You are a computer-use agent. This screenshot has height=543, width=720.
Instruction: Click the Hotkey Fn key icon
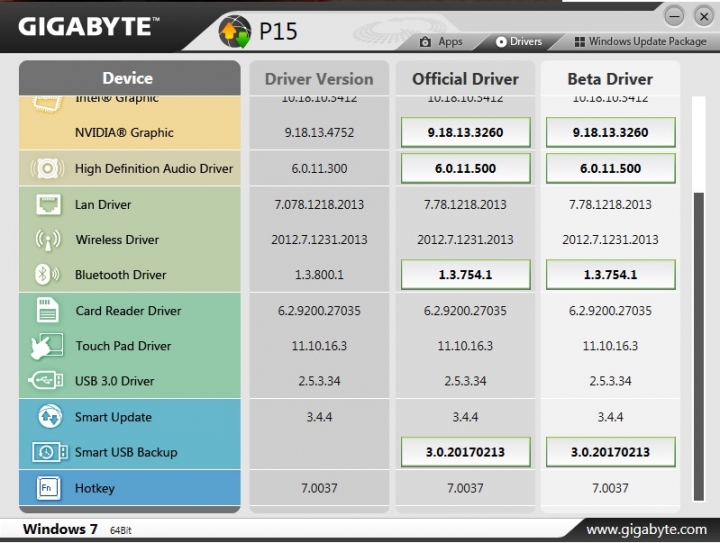(x=48, y=487)
